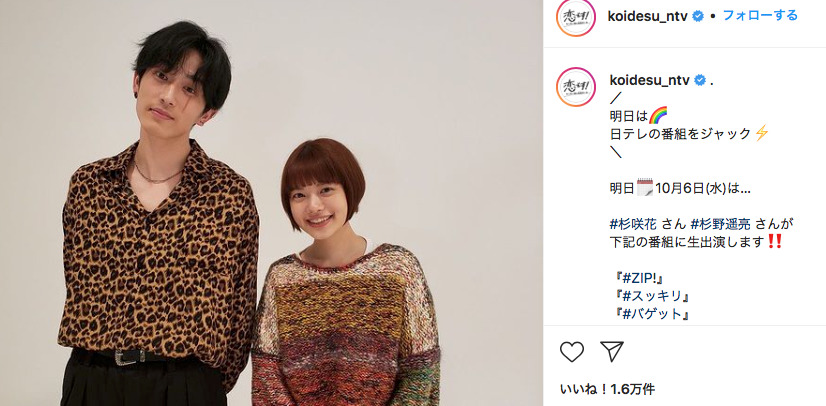Open the #杉咲花 hashtag
This screenshot has height=406, width=826.
point(633,224)
